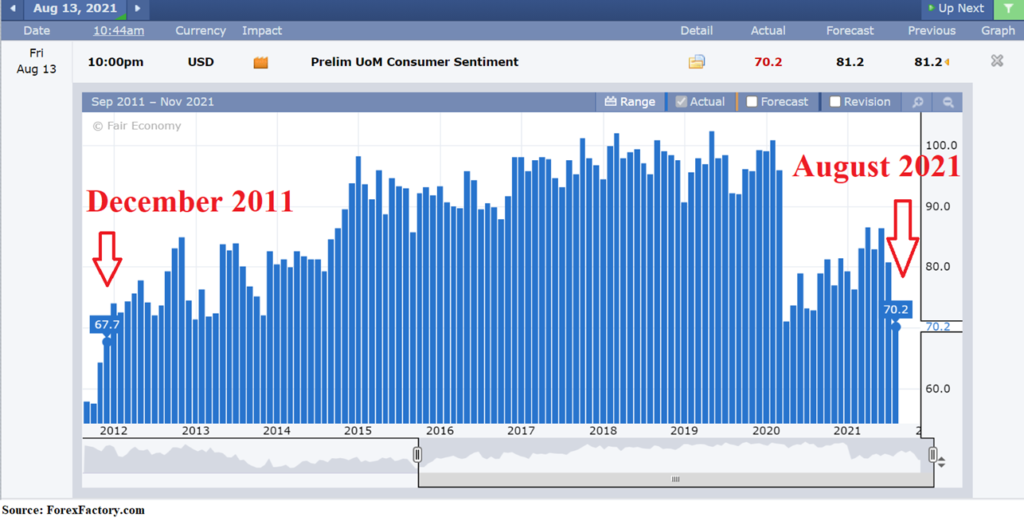Viewport: 1024px width, 521px height.
Task: Click the Prelim UoM Consumer Sentiment title
Action: click(415, 62)
